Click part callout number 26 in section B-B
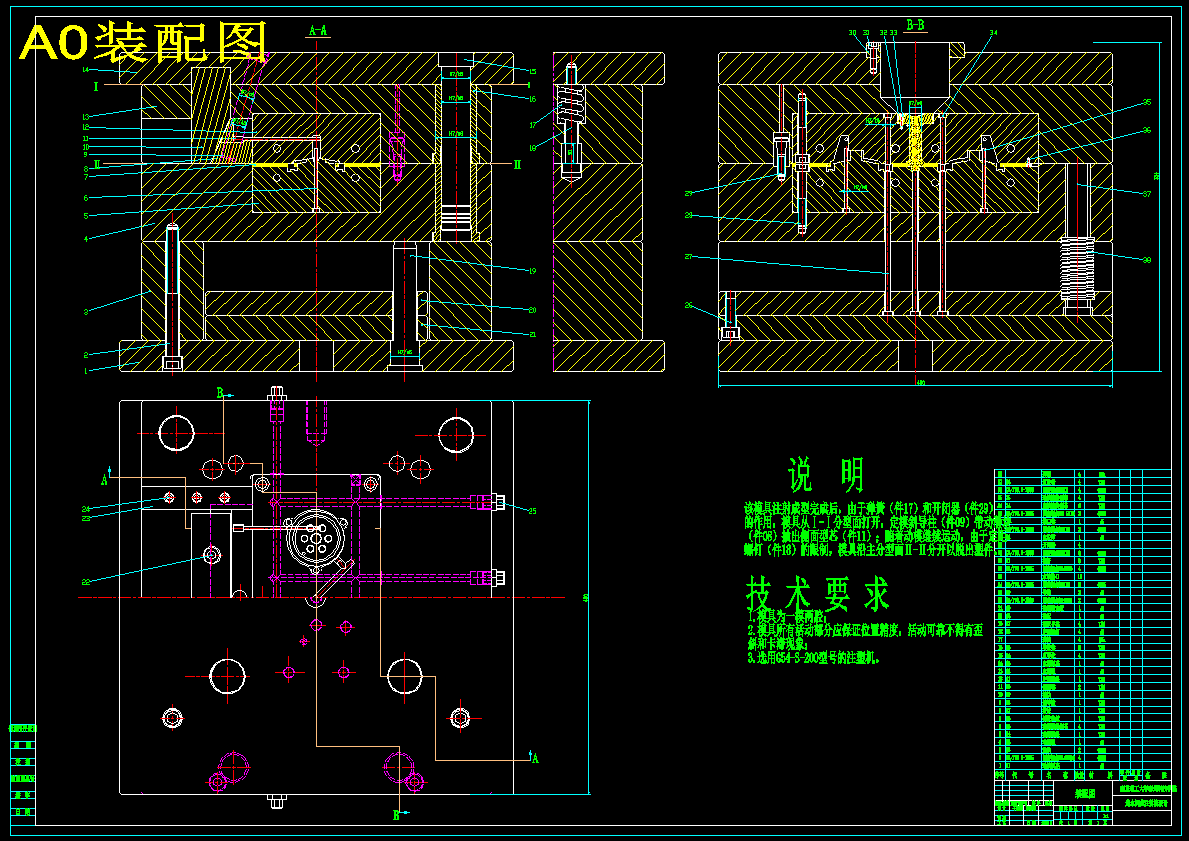Screen dimensions: 1189x841 pyautogui.click(x=689, y=306)
